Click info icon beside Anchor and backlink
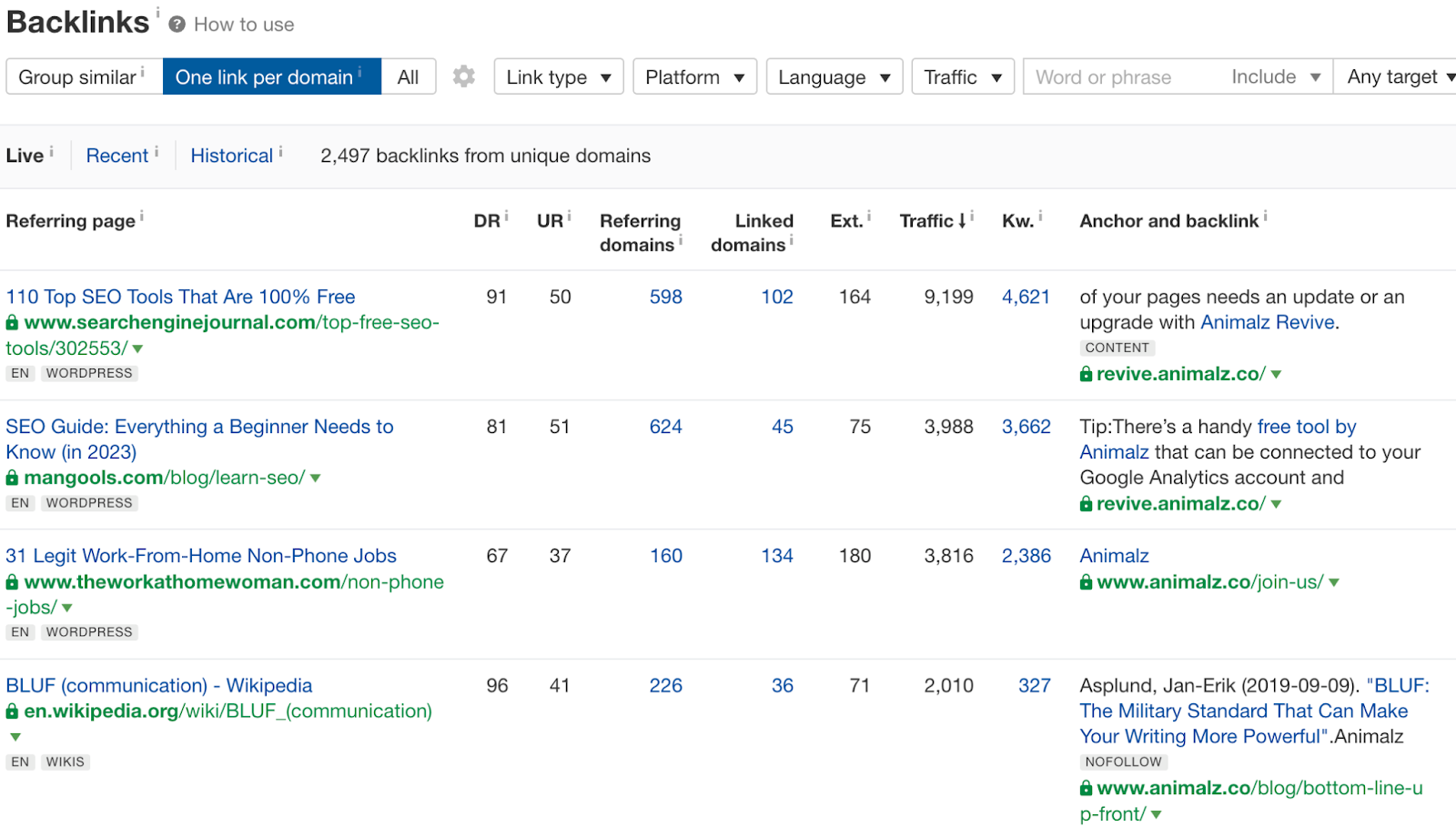This screenshot has height=827, width=1456. (x=1265, y=217)
